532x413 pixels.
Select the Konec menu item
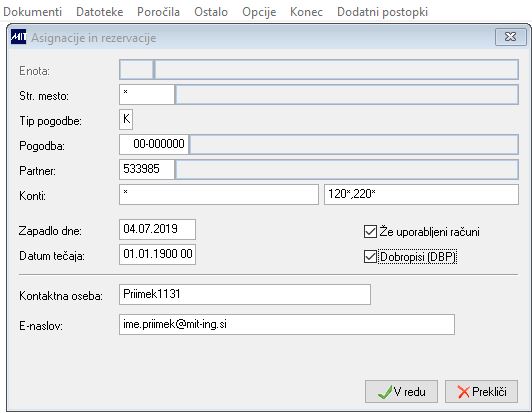[306, 12]
